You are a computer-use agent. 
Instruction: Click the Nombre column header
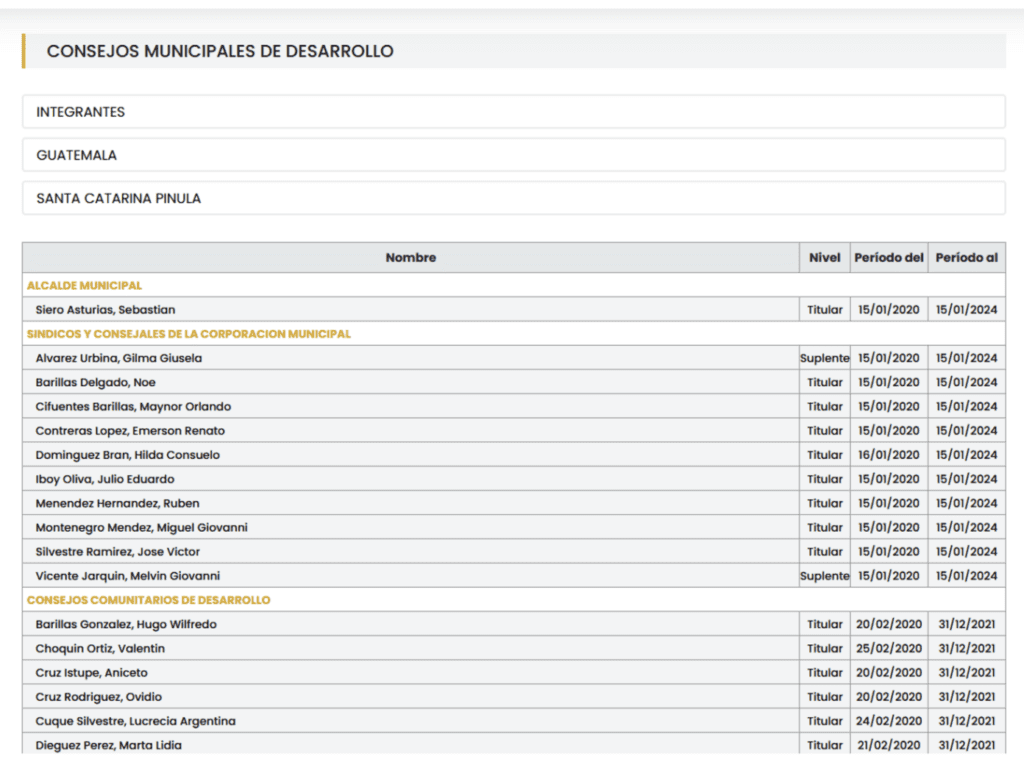(411, 258)
